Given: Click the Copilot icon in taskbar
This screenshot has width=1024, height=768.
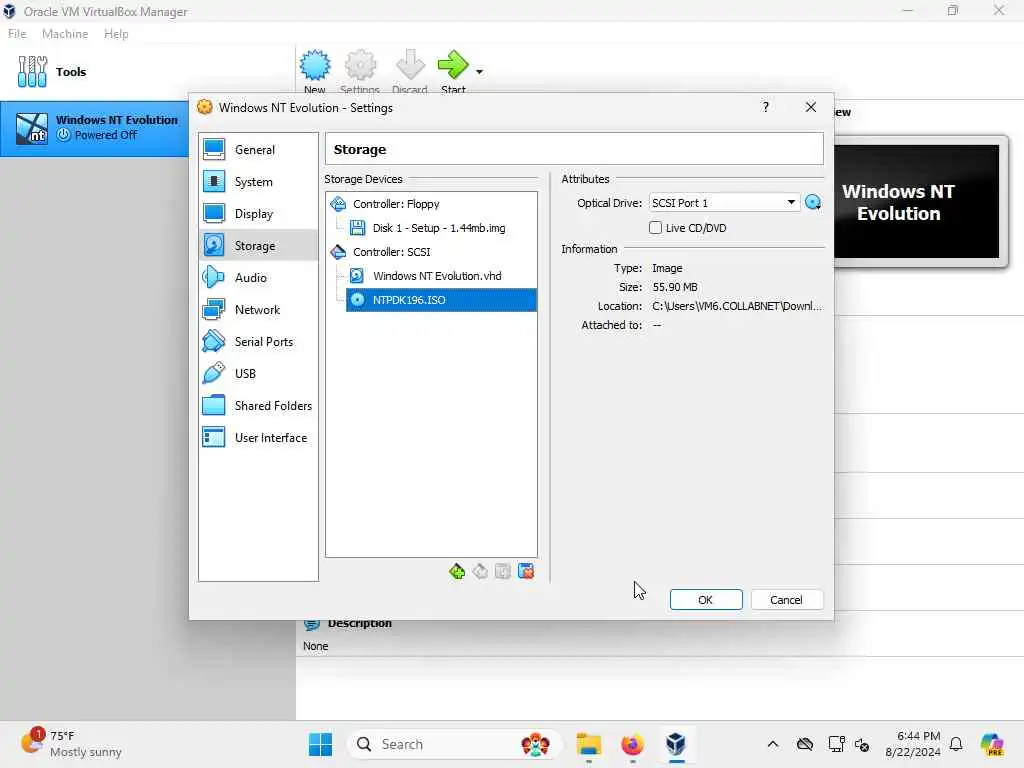Looking at the screenshot, I should coord(993,744).
